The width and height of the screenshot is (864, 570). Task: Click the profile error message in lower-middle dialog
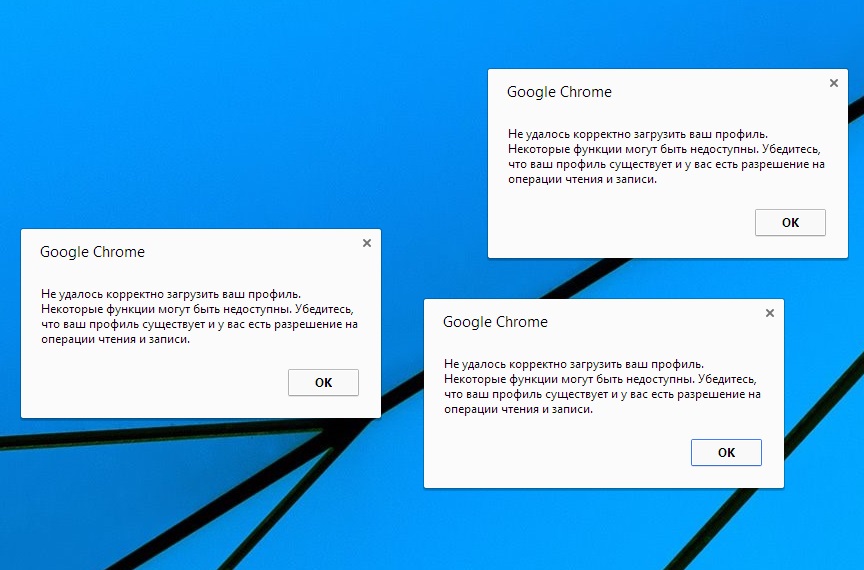pyautogui.click(x=602, y=386)
